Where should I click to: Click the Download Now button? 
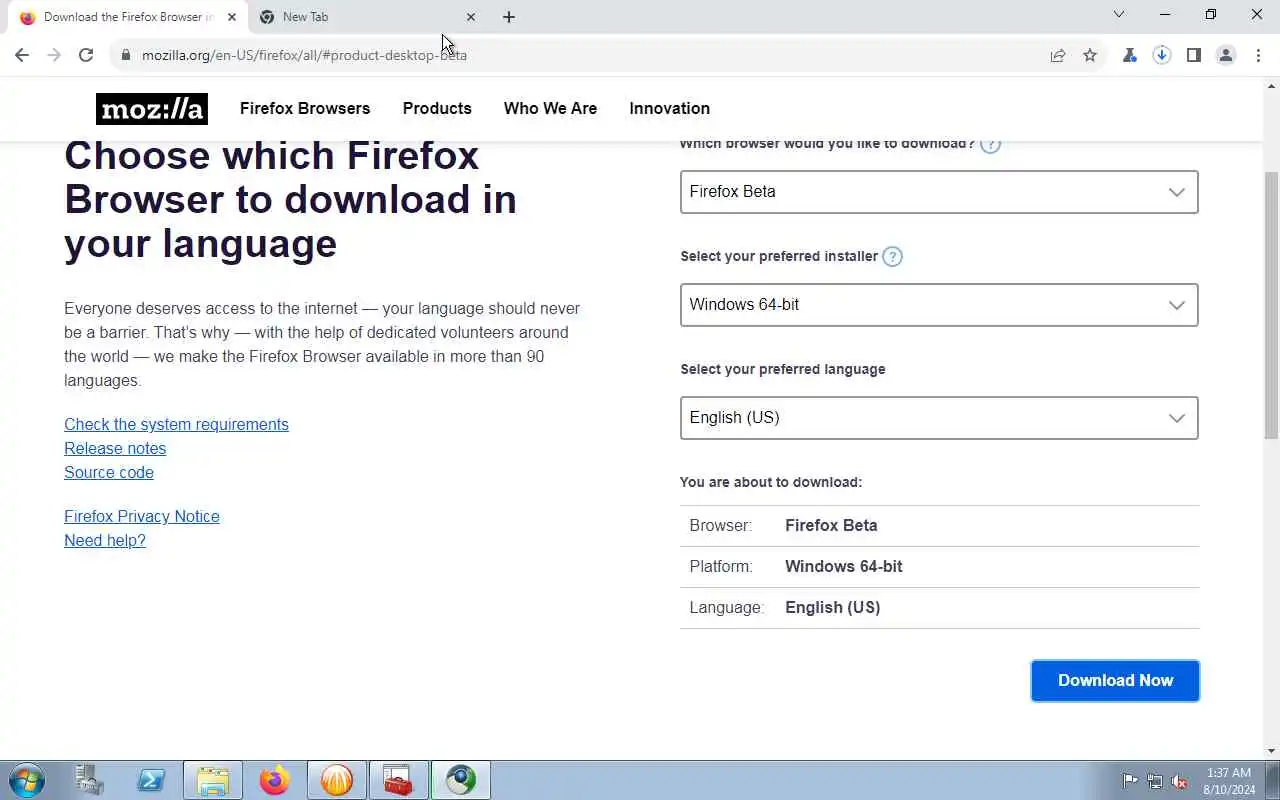[1115, 681]
